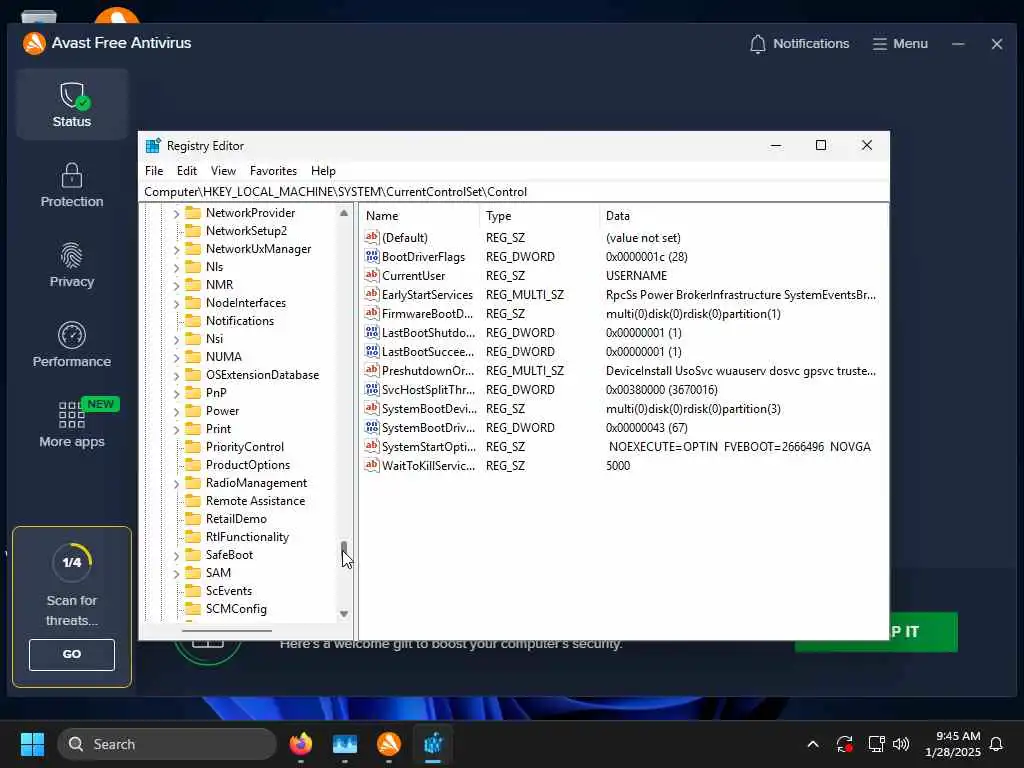Expand the OSExtensionDatabase key
This screenshot has width=1024, height=768.
click(x=176, y=376)
